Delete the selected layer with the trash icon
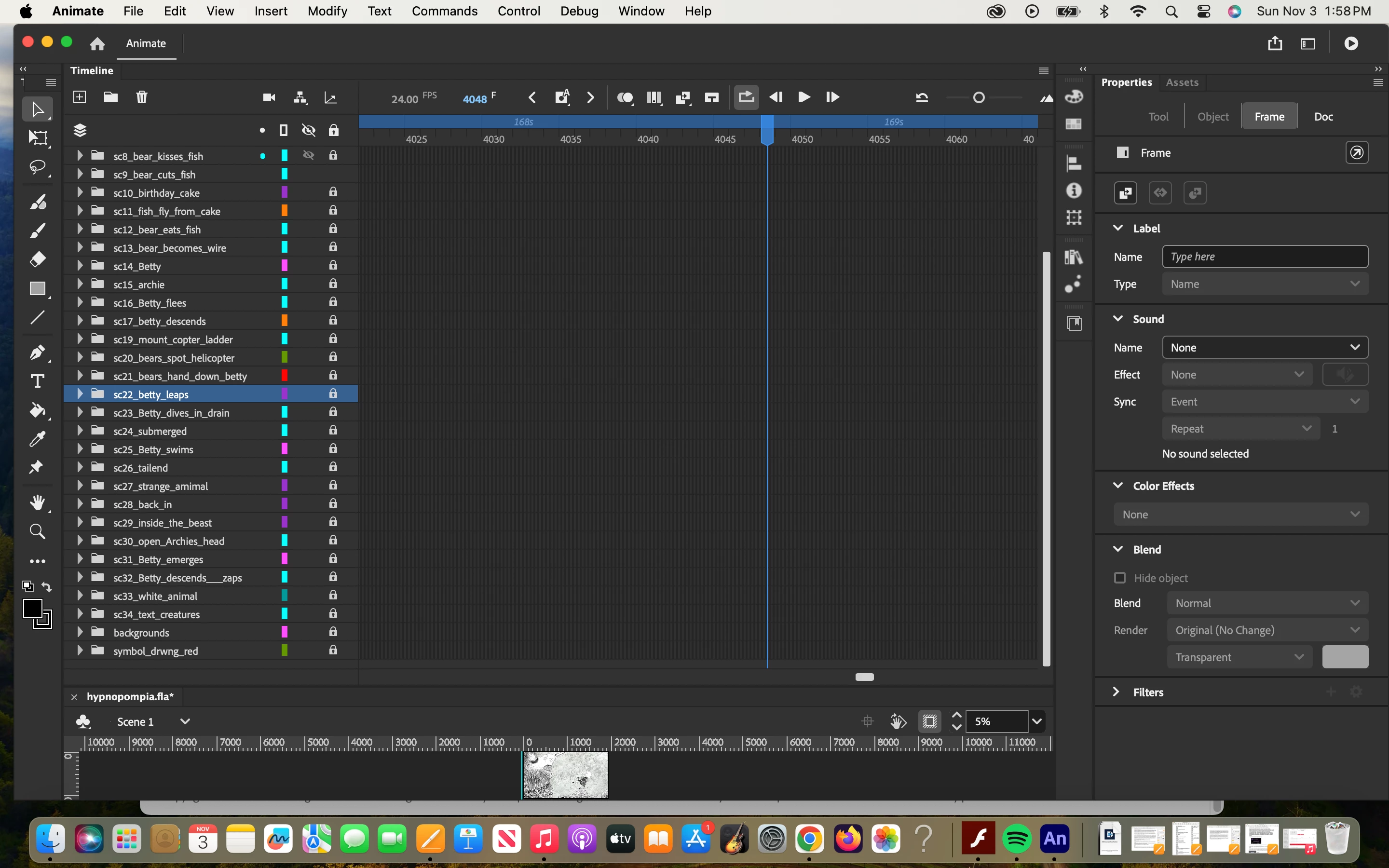This screenshot has height=868, width=1389. point(142,97)
